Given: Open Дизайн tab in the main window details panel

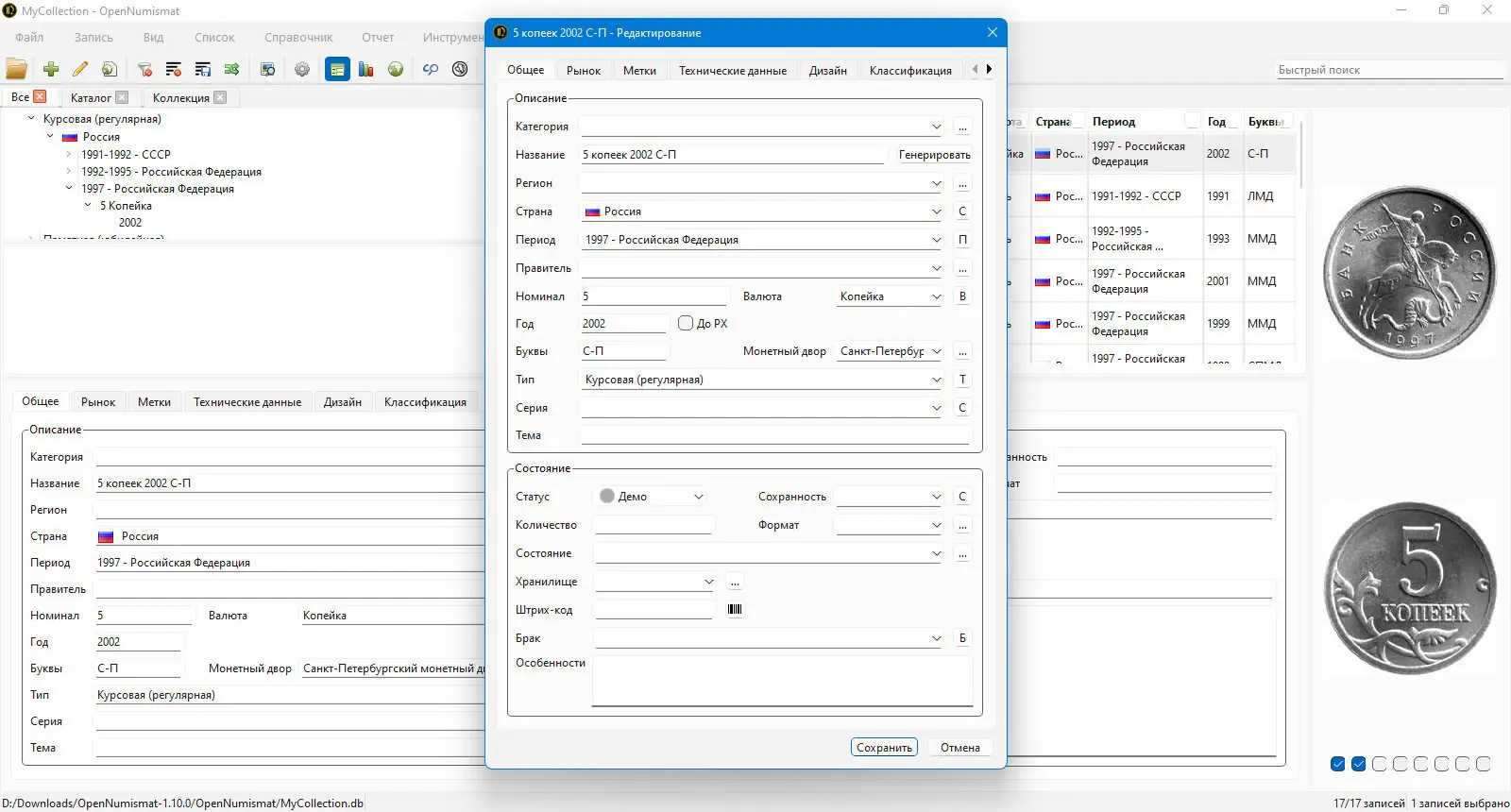Looking at the screenshot, I should click(x=343, y=402).
